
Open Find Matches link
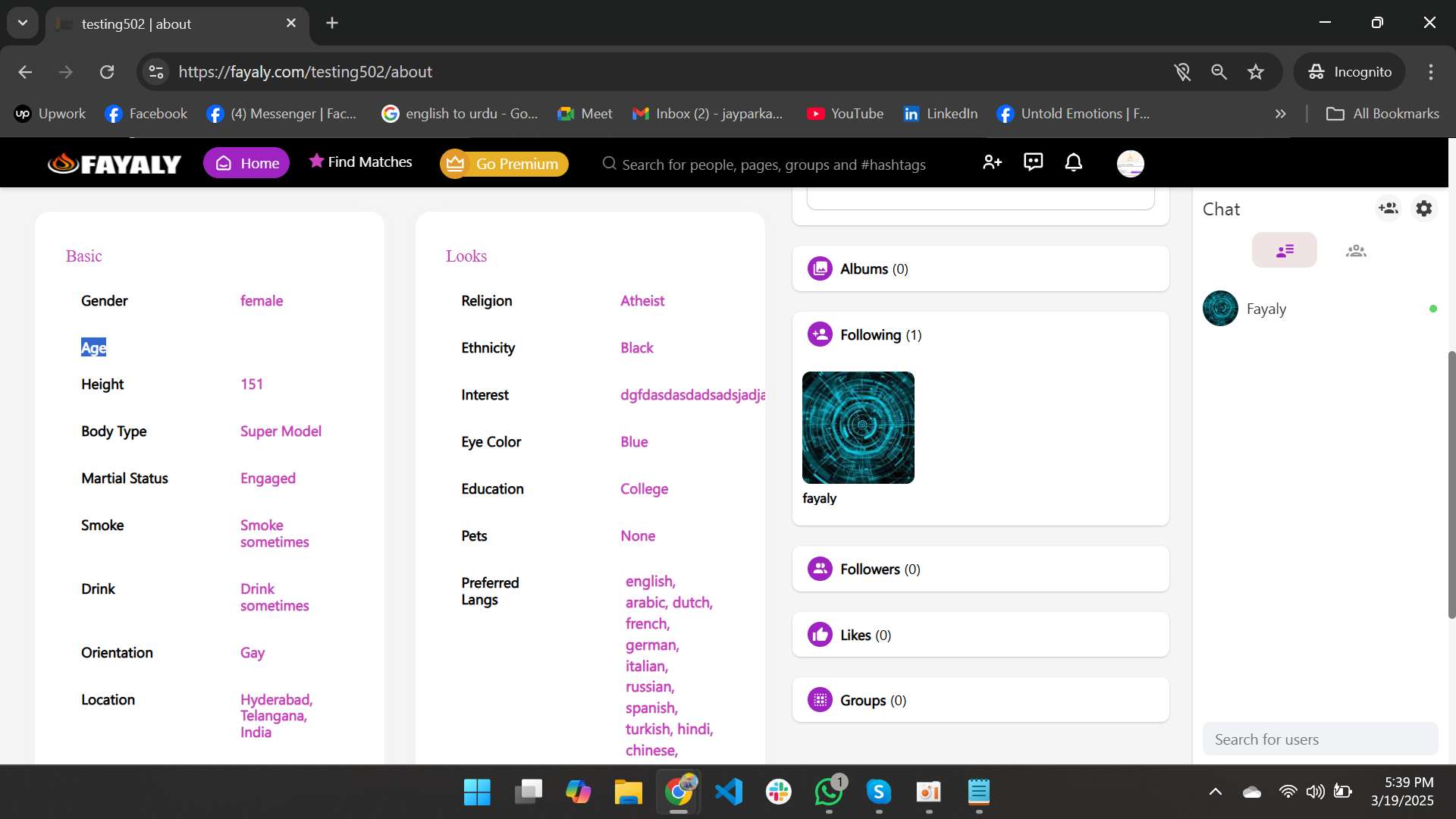(361, 162)
